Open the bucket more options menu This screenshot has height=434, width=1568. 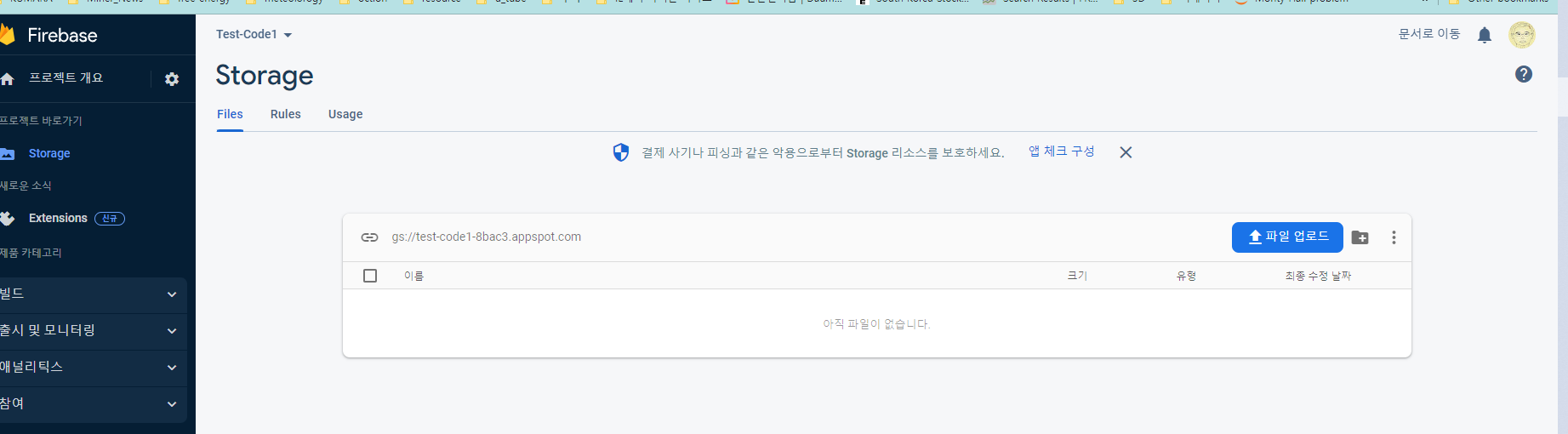click(1394, 237)
